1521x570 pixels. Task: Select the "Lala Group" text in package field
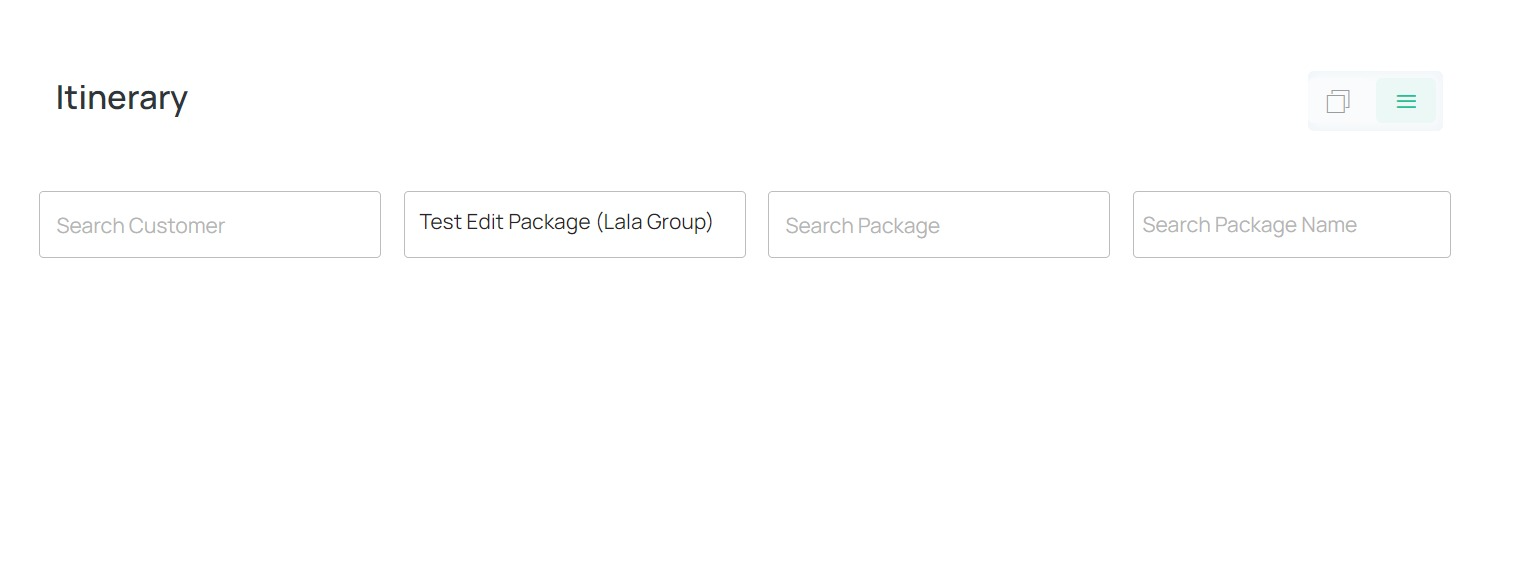(x=655, y=222)
